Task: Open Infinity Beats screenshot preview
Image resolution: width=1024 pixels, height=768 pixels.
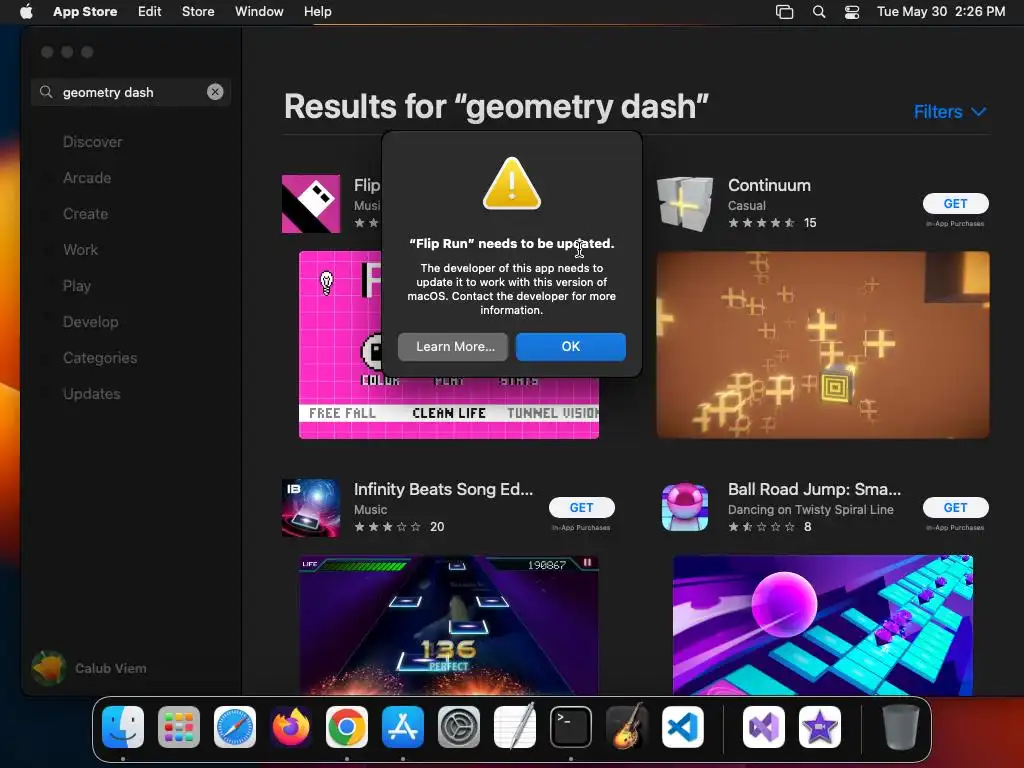Action: (x=449, y=625)
